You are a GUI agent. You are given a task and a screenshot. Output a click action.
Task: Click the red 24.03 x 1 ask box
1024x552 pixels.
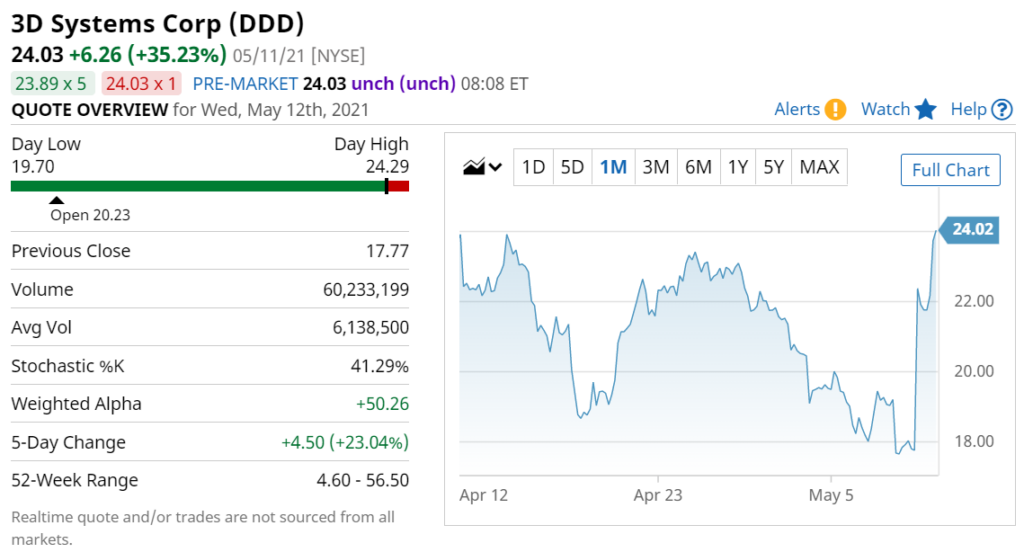click(141, 84)
